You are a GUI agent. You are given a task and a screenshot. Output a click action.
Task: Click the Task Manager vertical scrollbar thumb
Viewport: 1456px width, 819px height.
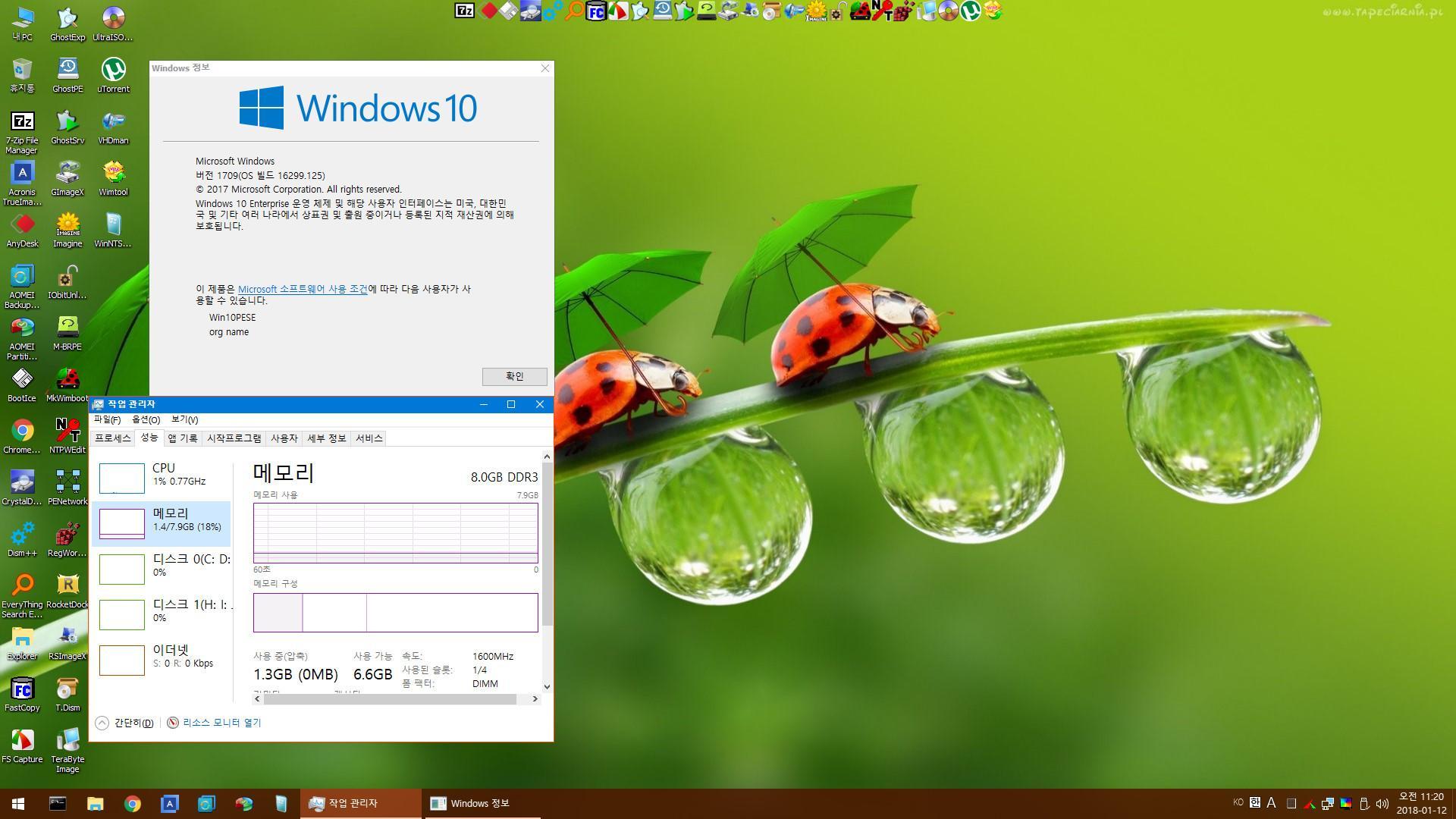click(x=547, y=544)
